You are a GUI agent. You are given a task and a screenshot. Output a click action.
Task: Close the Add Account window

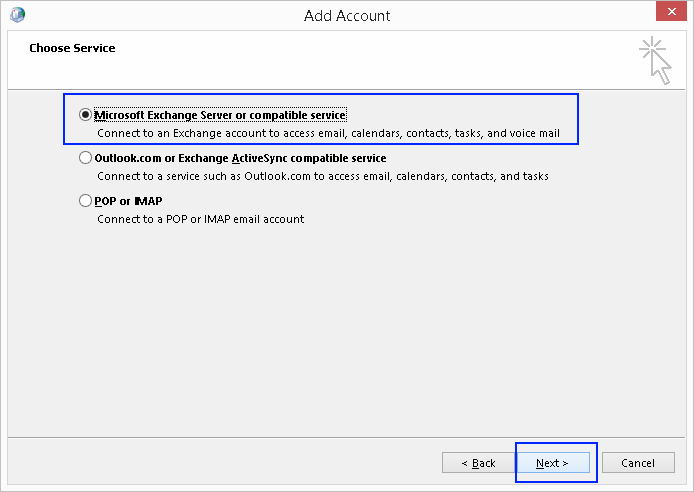point(671,12)
